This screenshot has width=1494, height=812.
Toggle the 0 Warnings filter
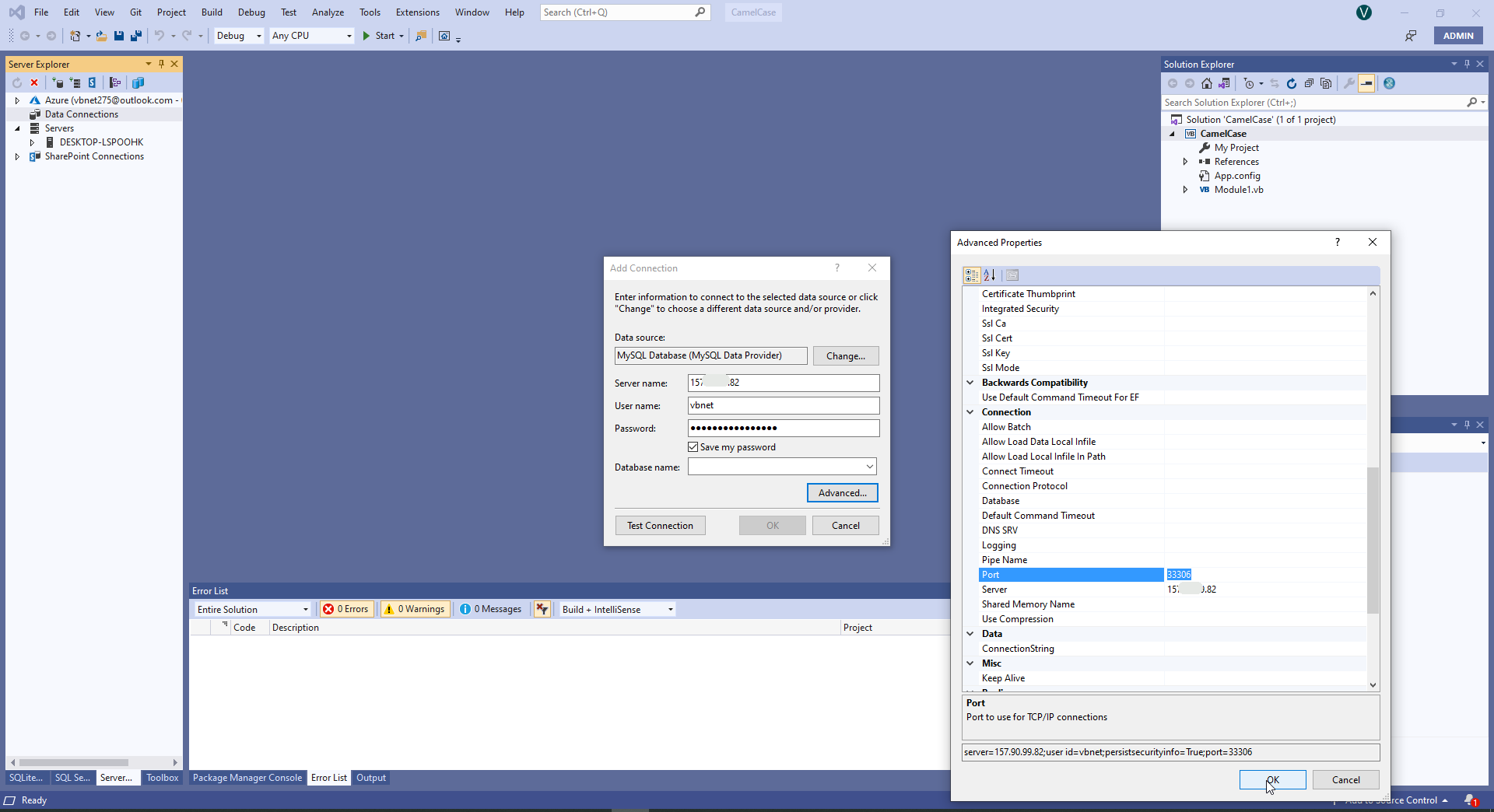415,609
